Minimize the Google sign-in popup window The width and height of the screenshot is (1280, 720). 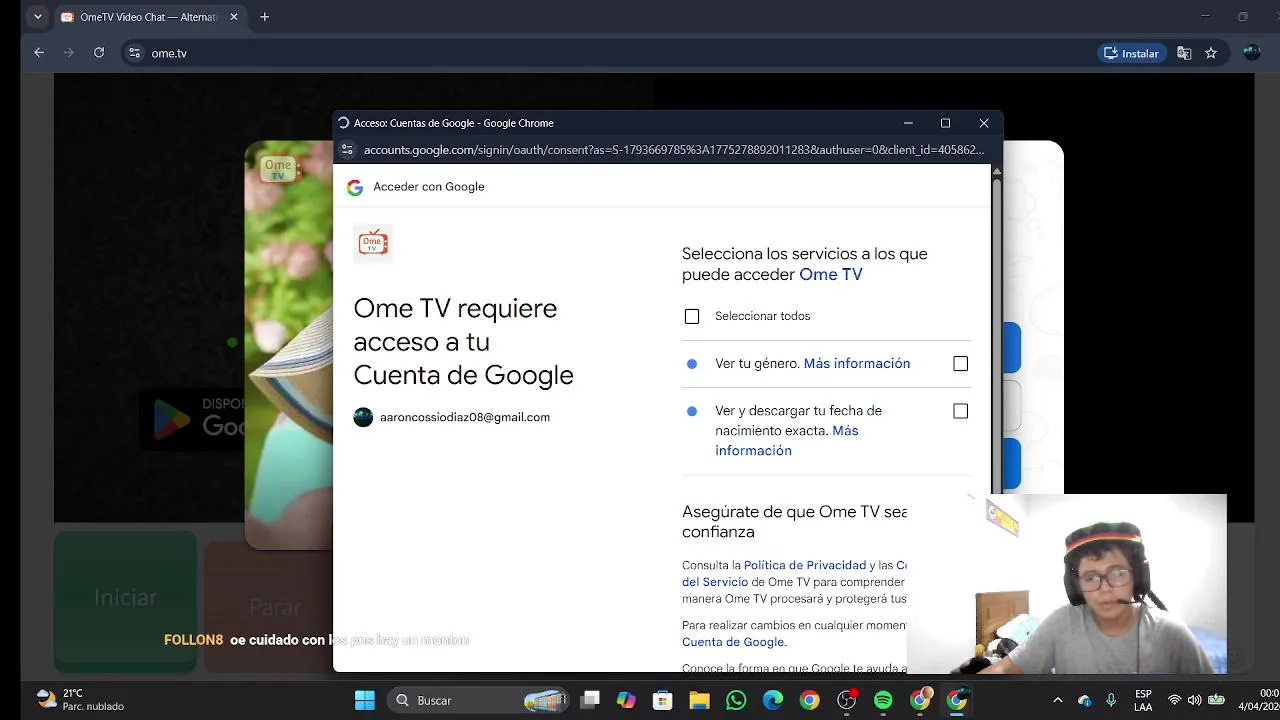click(908, 123)
